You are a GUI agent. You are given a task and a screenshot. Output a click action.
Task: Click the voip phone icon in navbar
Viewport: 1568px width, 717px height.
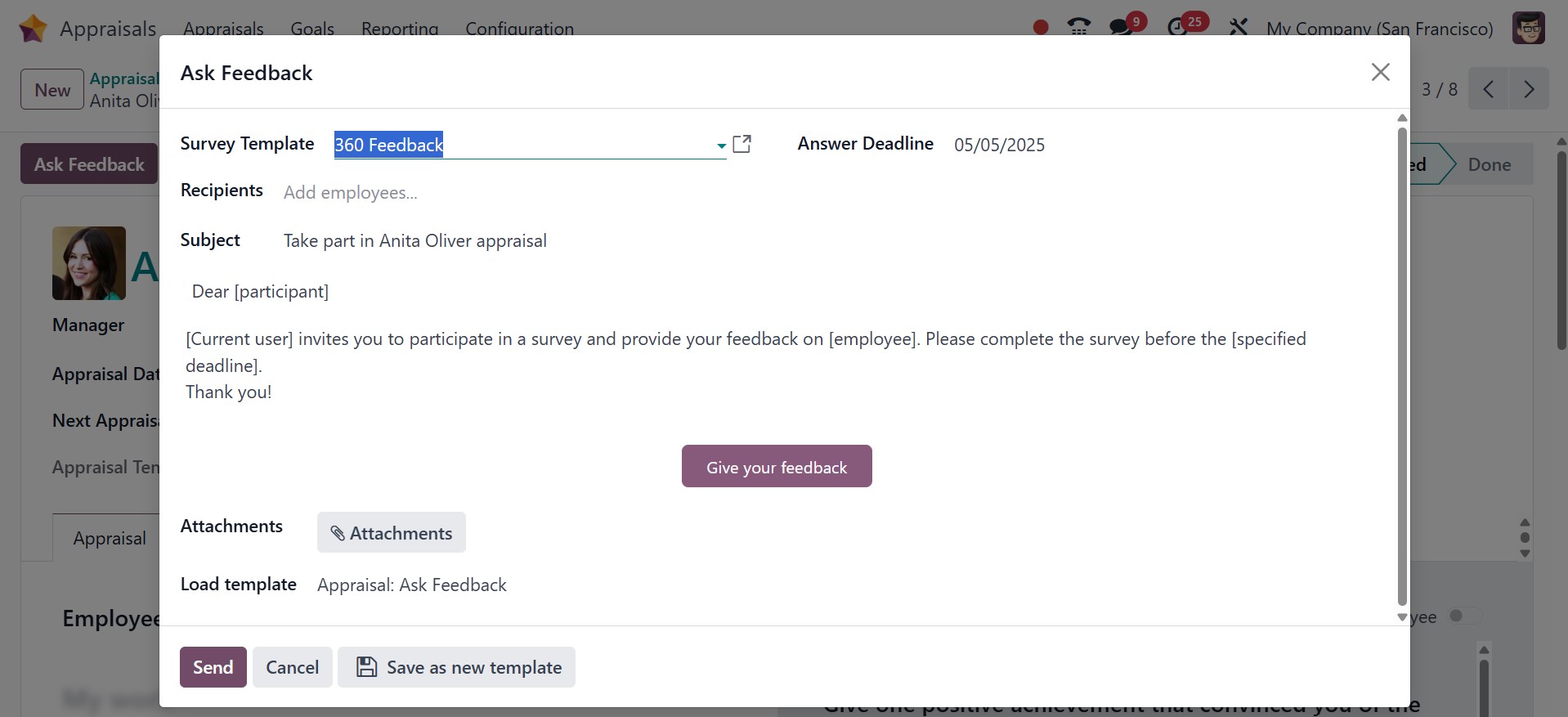coord(1078,27)
